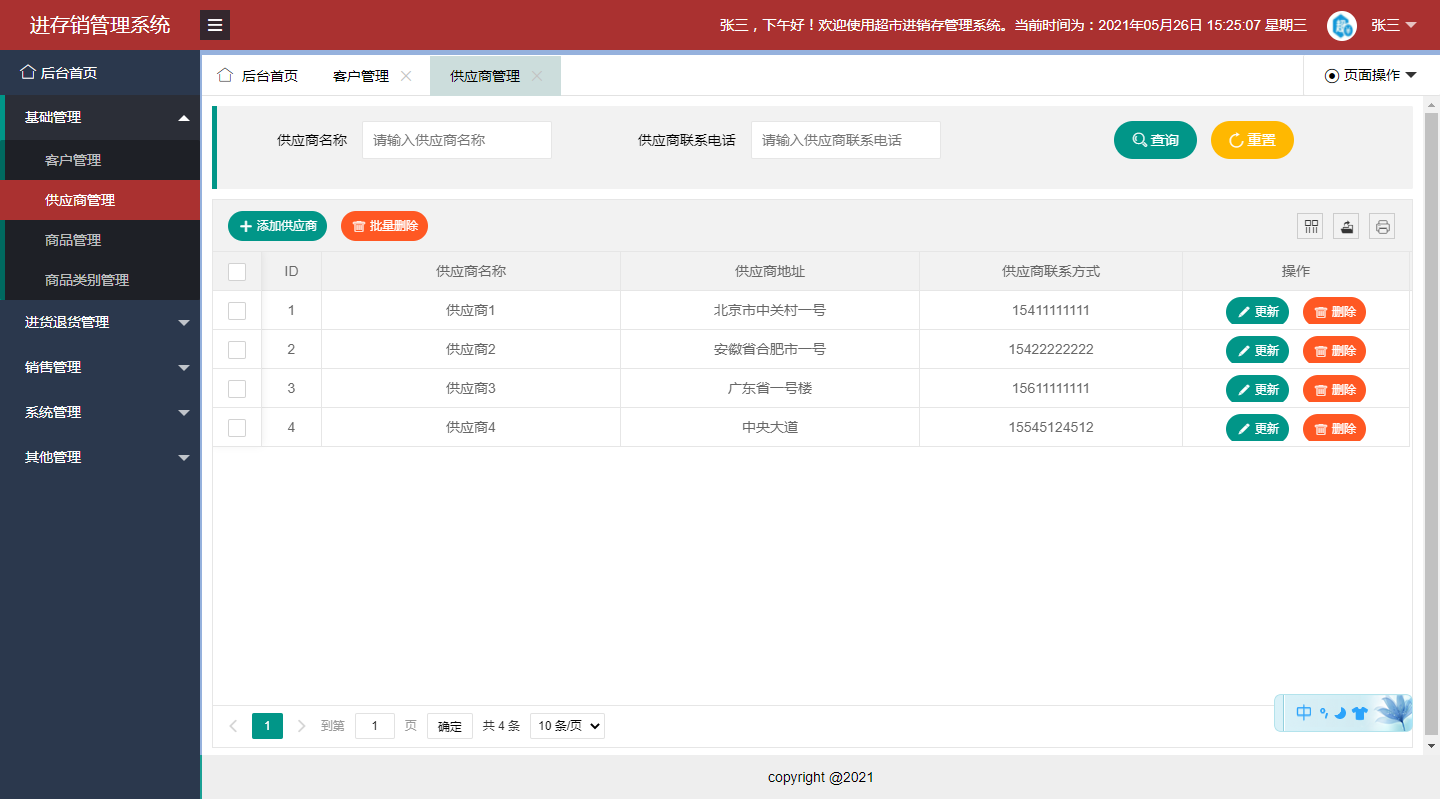Select all rows with header checkbox
1440x799 pixels.
pos(237,271)
